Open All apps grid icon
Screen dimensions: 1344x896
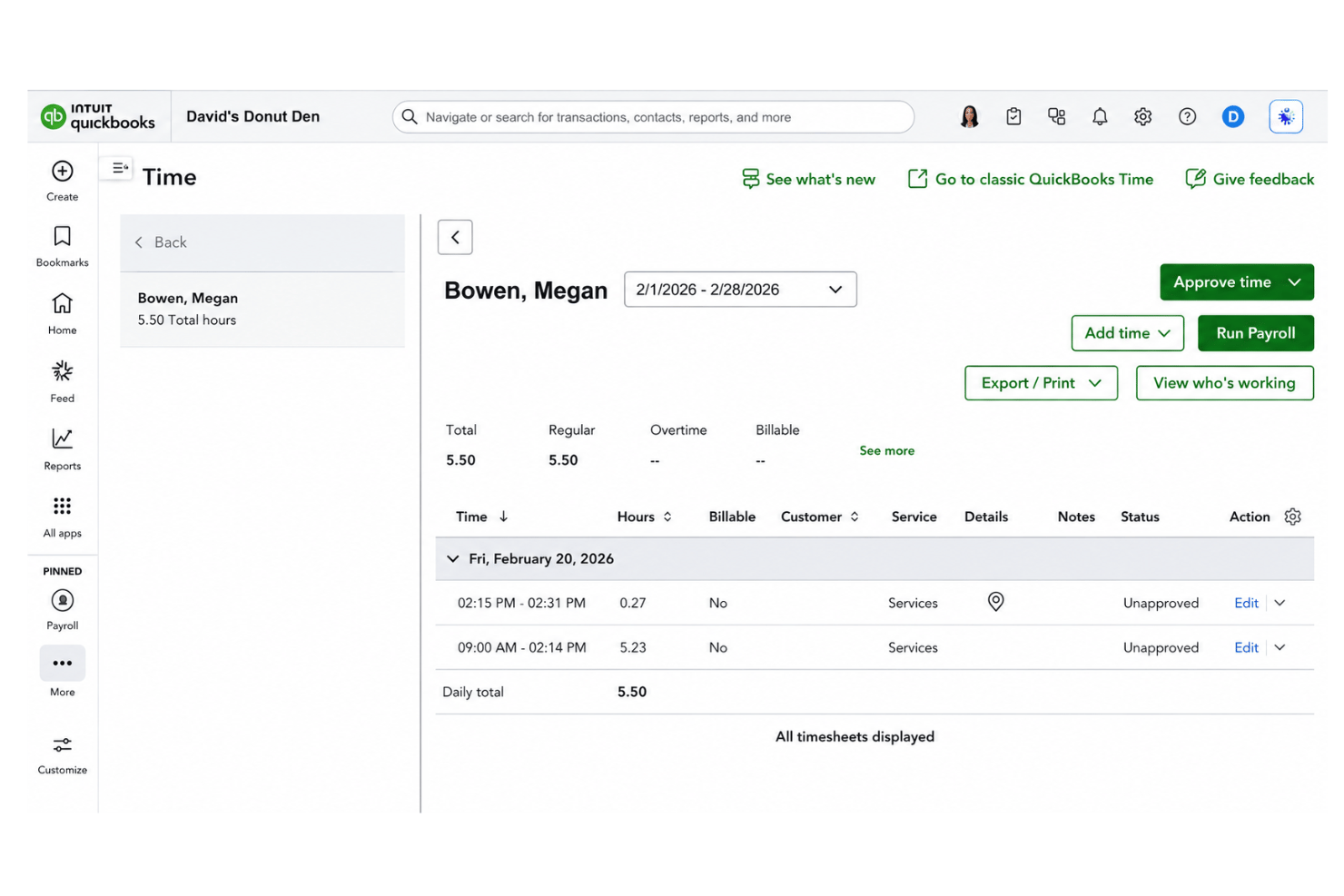tap(62, 506)
